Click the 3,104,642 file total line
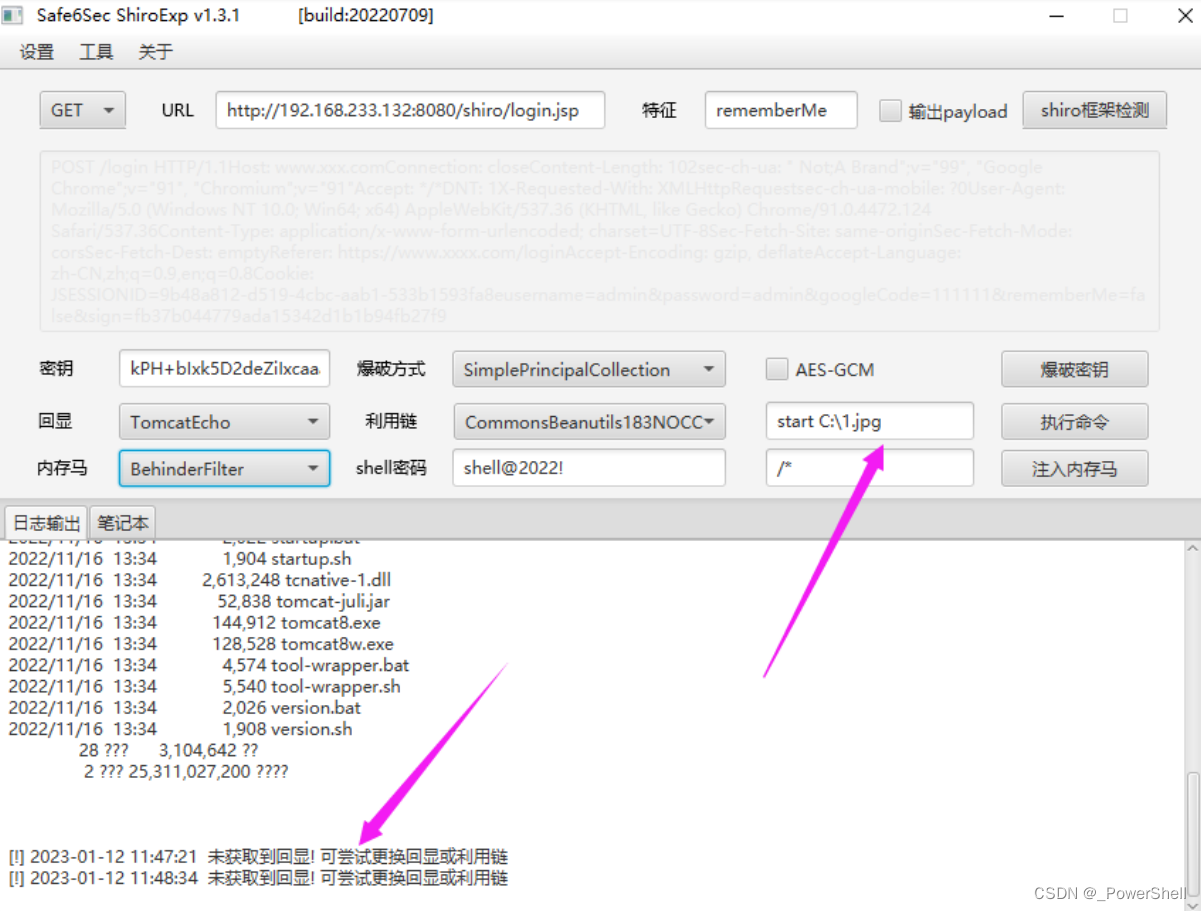 168,750
